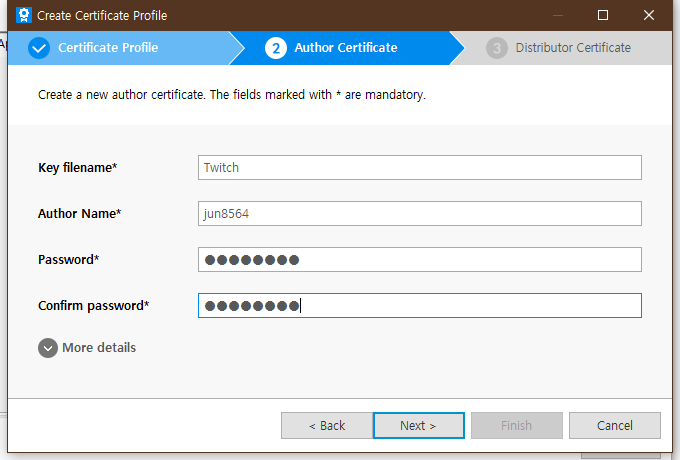Click the disabled Finish button
Viewport: 680px width, 460px height.
click(x=517, y=425)
